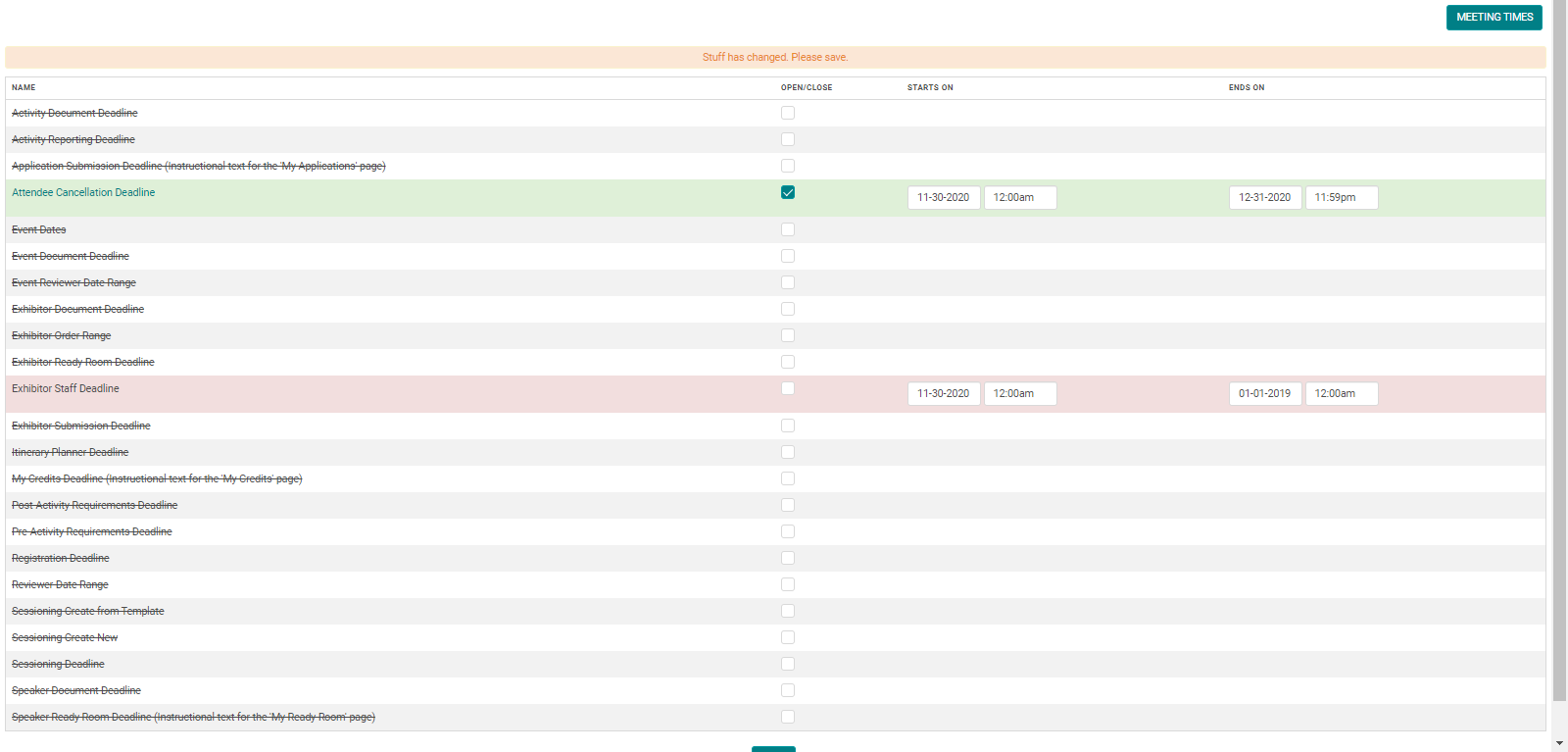Edit Exhibitor Staff start date 11-30-2020
1568x752 pixels.
(x=944, y=394)
